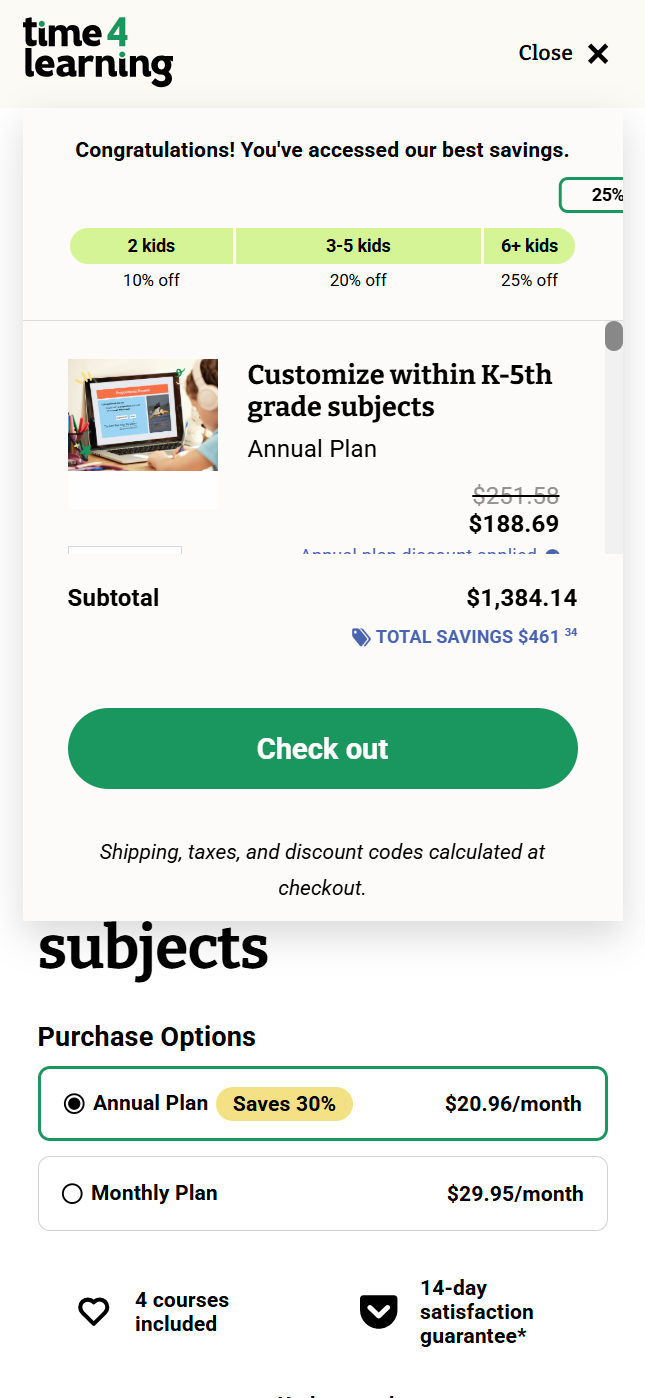Click the 6+ kids discount tier
Viewport: 645px width, 1398px height.
(529, 246)
